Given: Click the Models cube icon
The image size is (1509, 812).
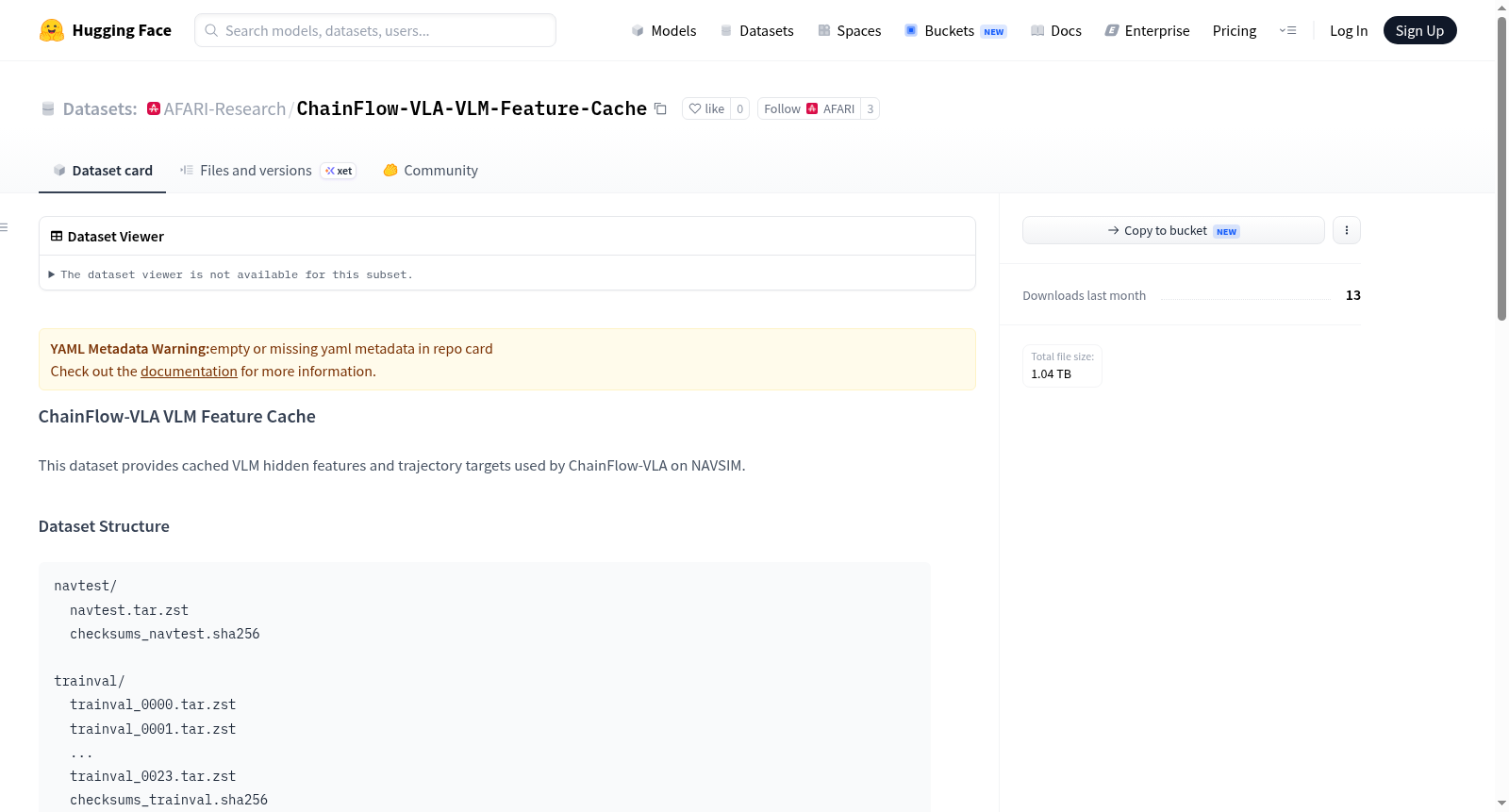Looking at the screenshot, I should pyautogui.click(x=638, y=30).
